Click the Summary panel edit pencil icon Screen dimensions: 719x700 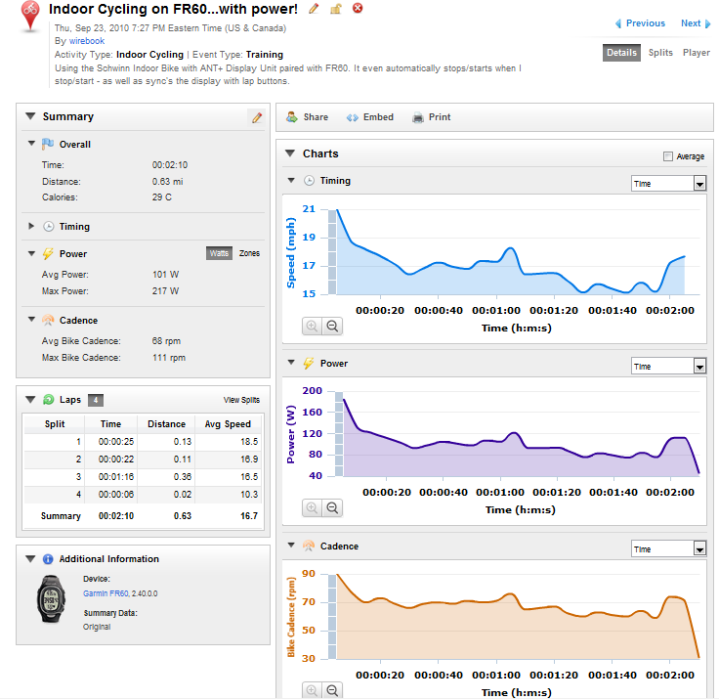pos(257,117)
